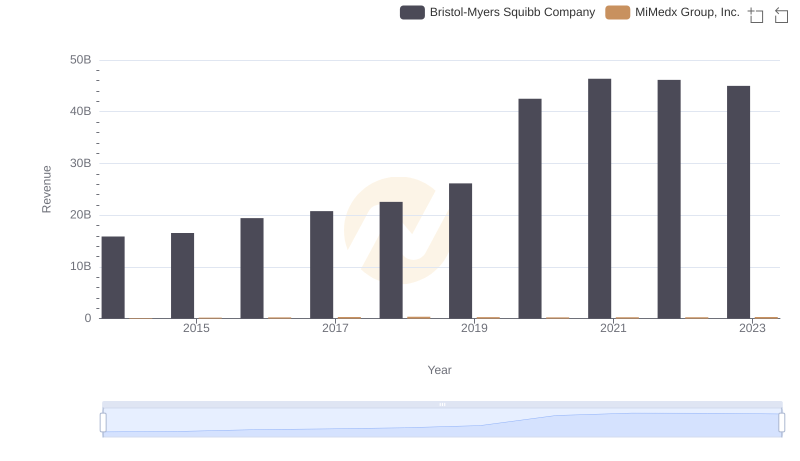Click the Bristol-Myers bar for 2019

pos(460,251)
